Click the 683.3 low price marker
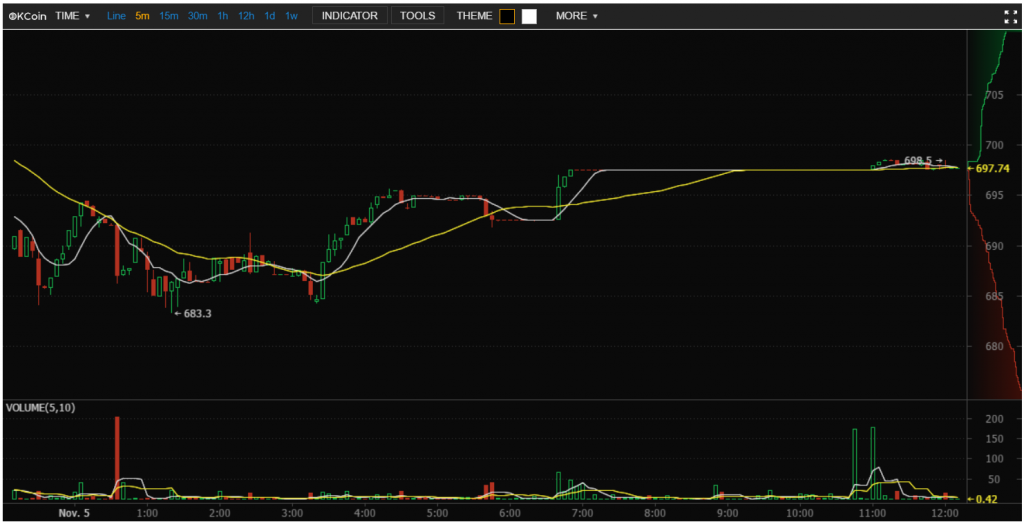 [197, 313]
